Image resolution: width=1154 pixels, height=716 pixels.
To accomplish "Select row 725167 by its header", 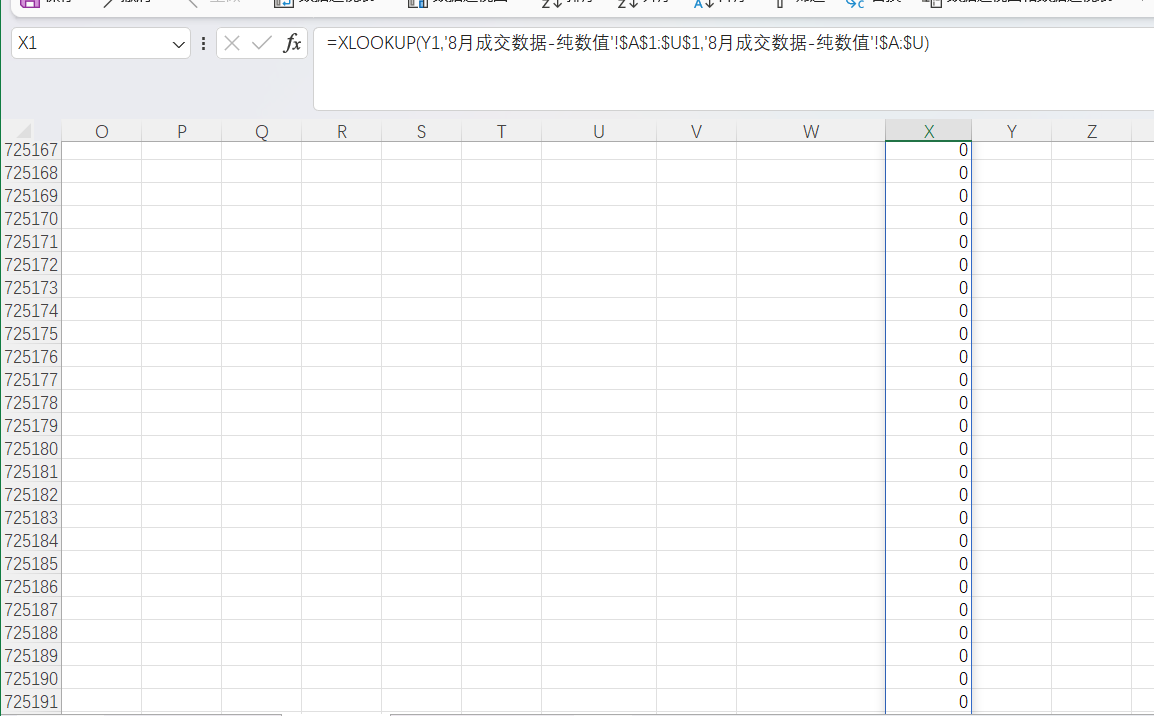I will [x=31, y=150].
